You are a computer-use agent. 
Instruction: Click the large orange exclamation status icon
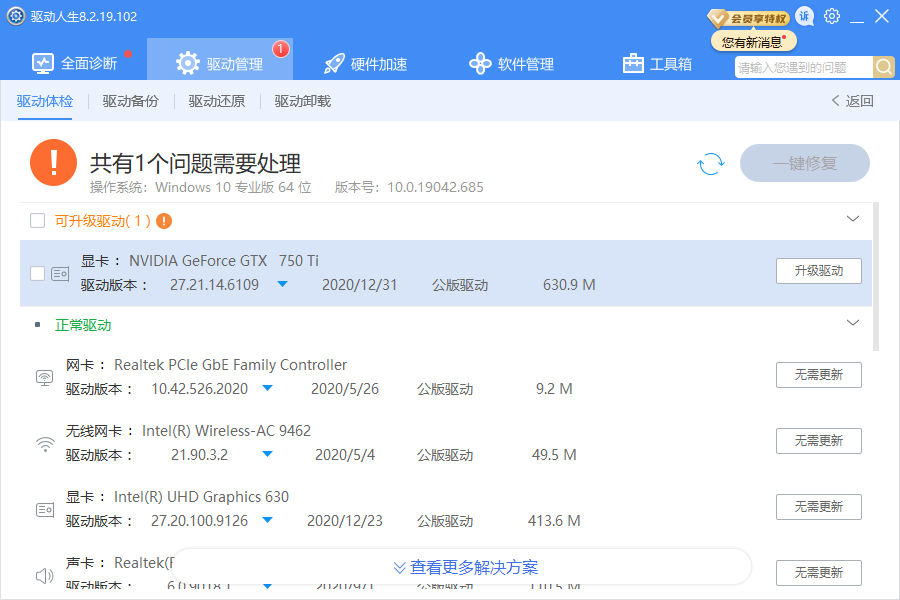53,162
